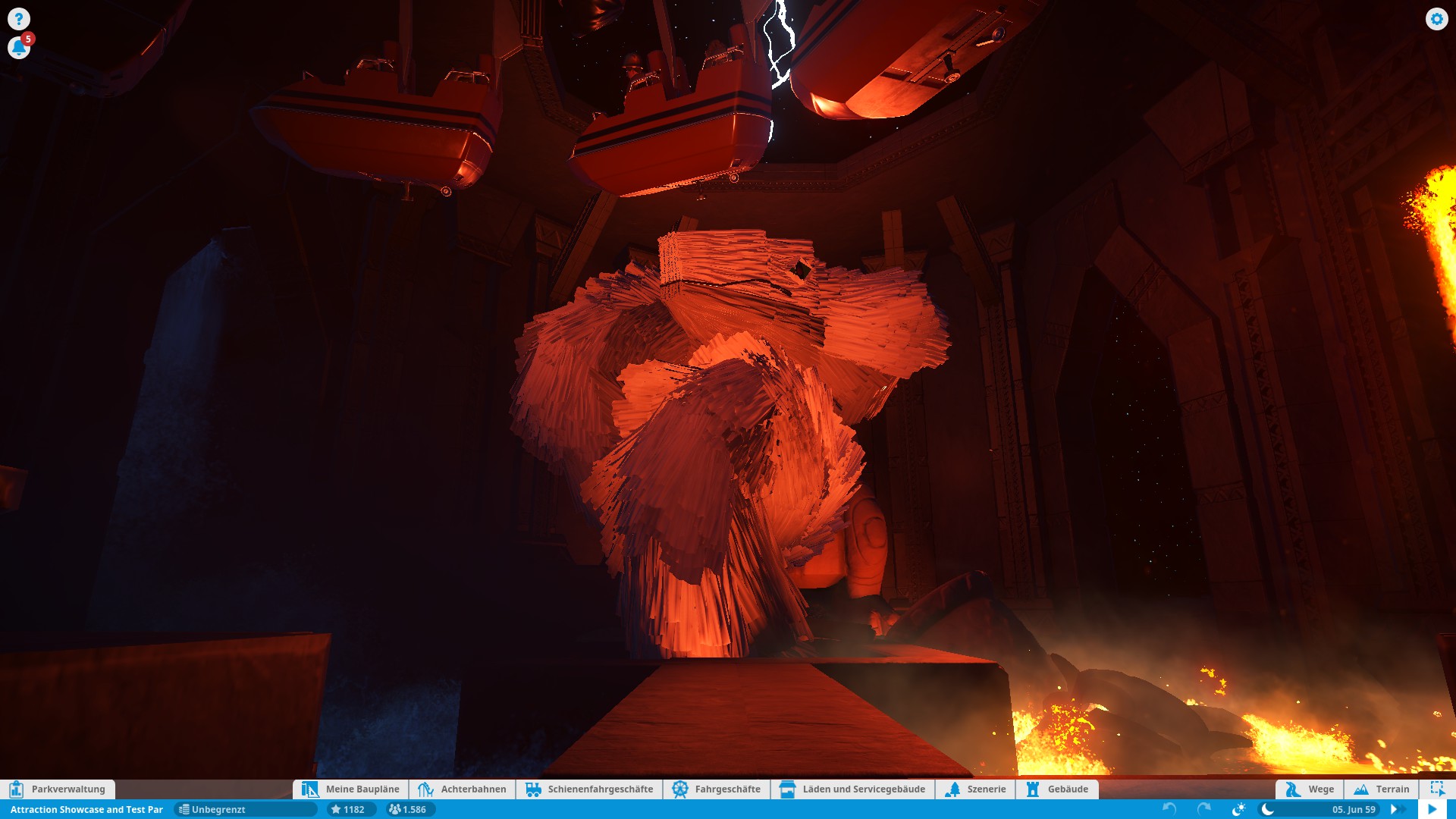Click the redo arrow icon
Screen dimensions: 1456x819
[x=1203, y=809]
